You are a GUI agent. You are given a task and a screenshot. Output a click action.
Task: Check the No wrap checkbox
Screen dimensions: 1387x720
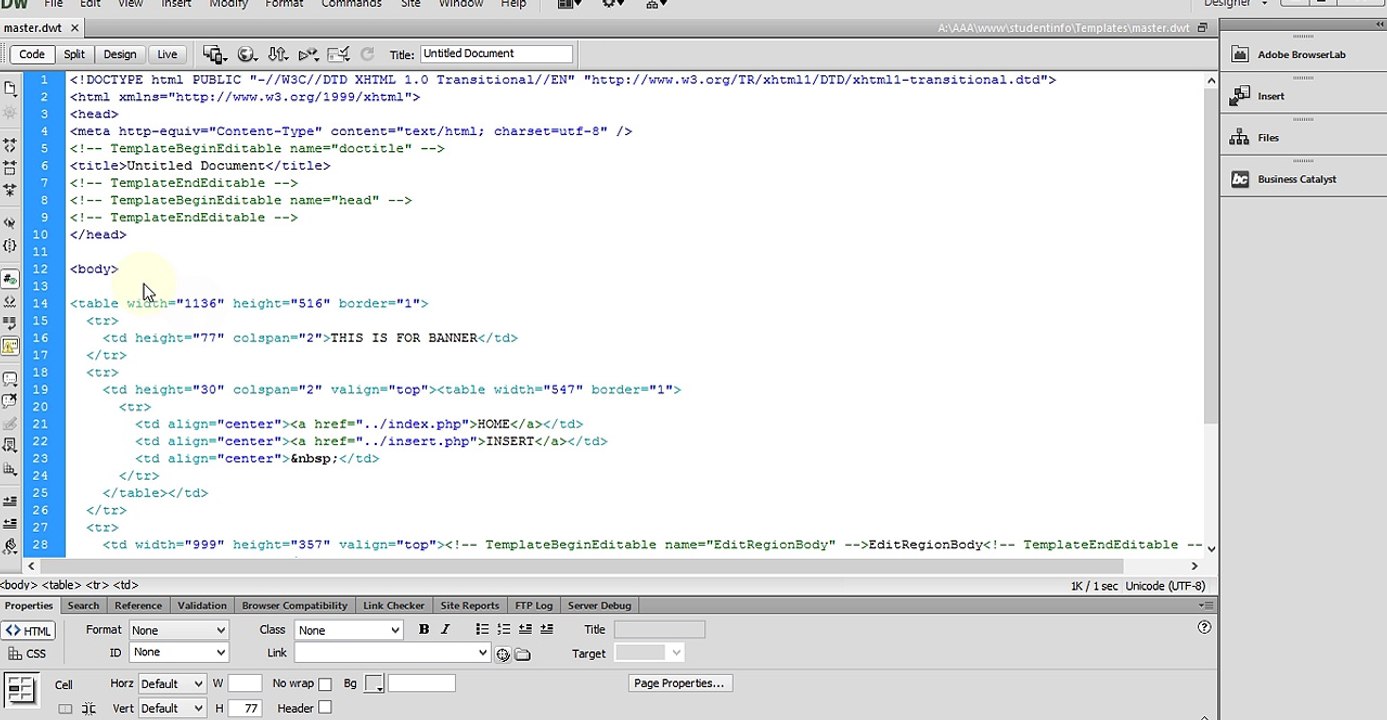point(325,684)
